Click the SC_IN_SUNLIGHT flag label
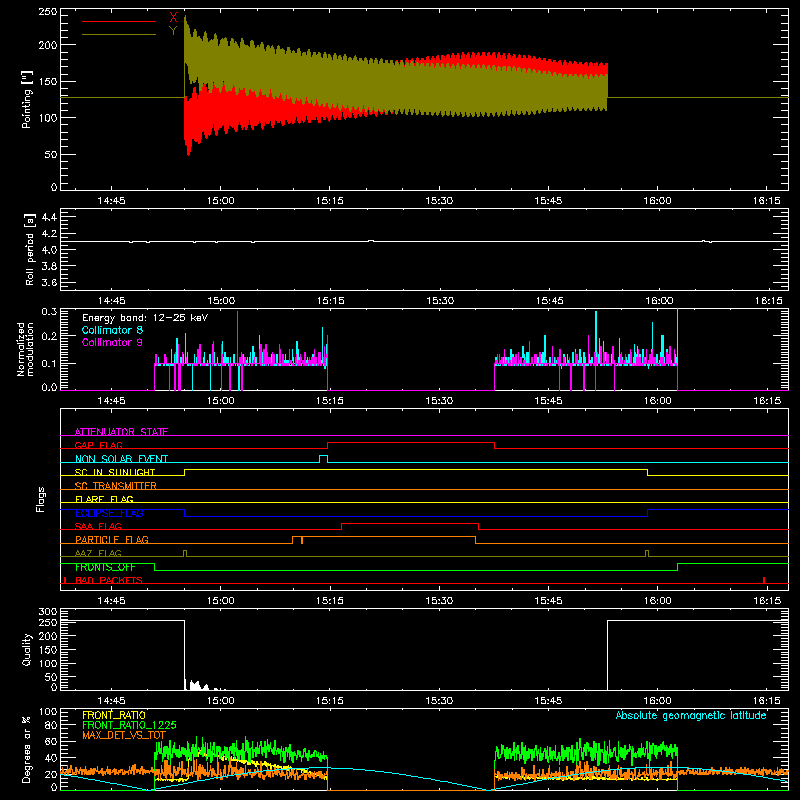The image size is (800, 800). pyautogui.click(x=115, y=472)
